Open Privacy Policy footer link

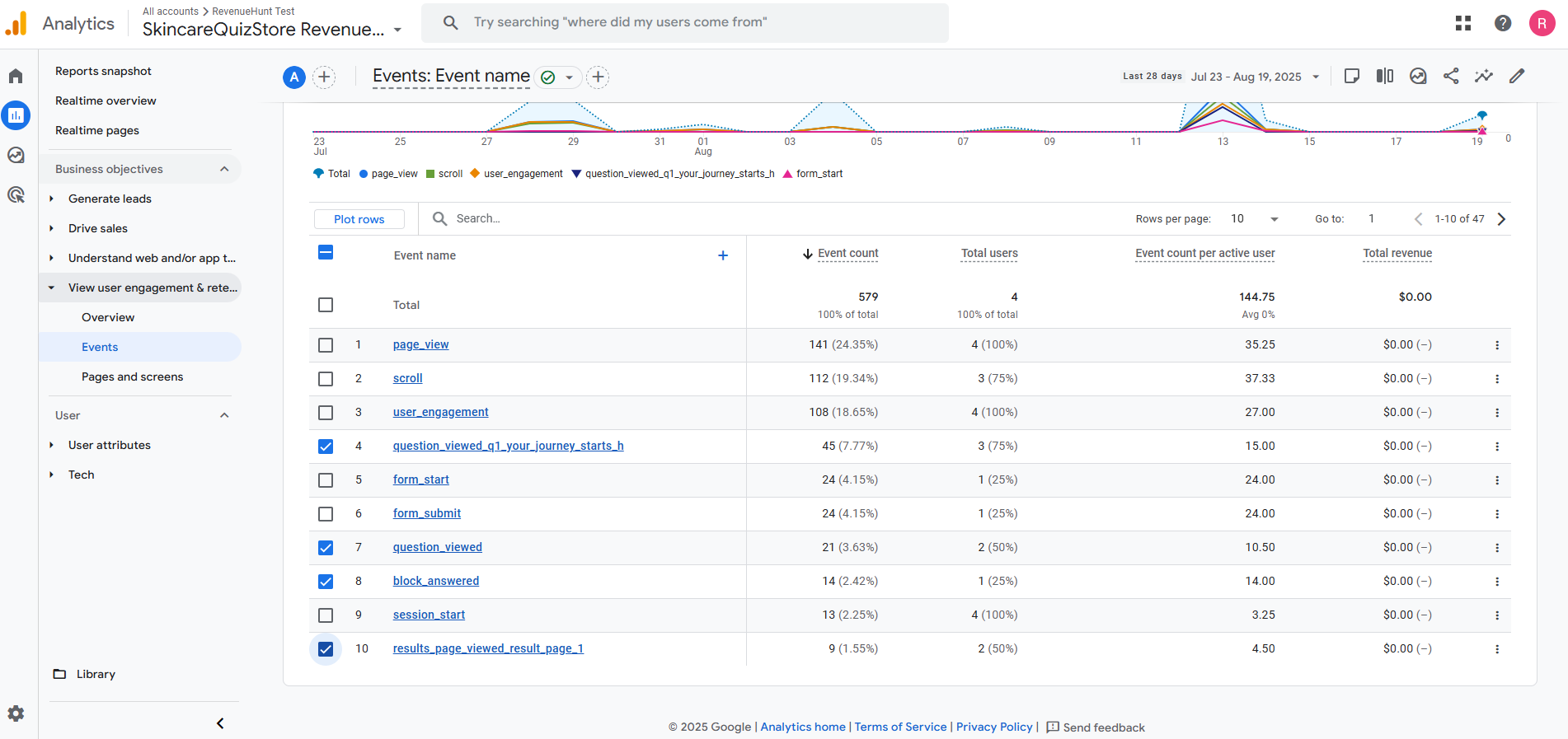click(994, 727)
